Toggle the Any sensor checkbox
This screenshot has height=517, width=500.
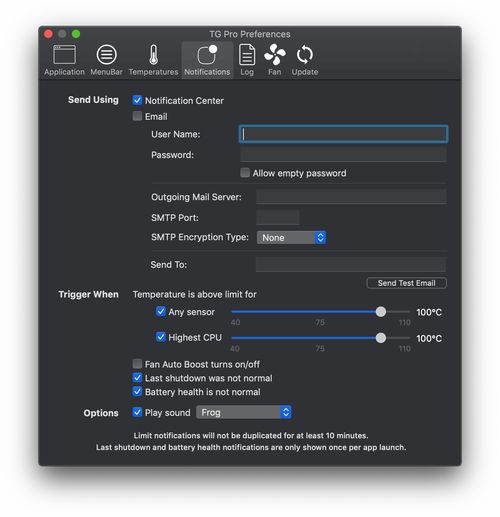161,311
